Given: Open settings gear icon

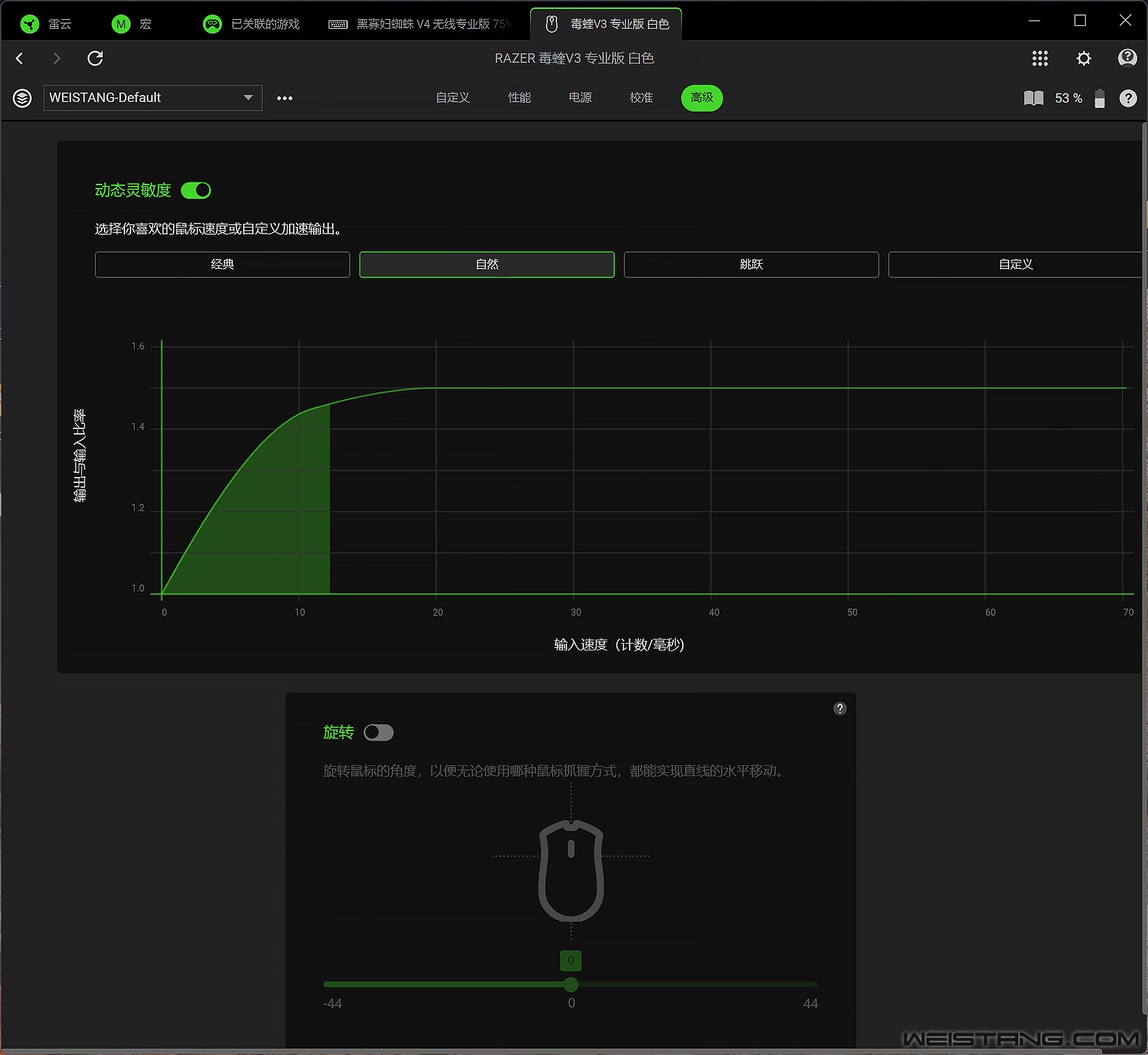Looking at the screenshot, I should click(x=1084, y=58).
